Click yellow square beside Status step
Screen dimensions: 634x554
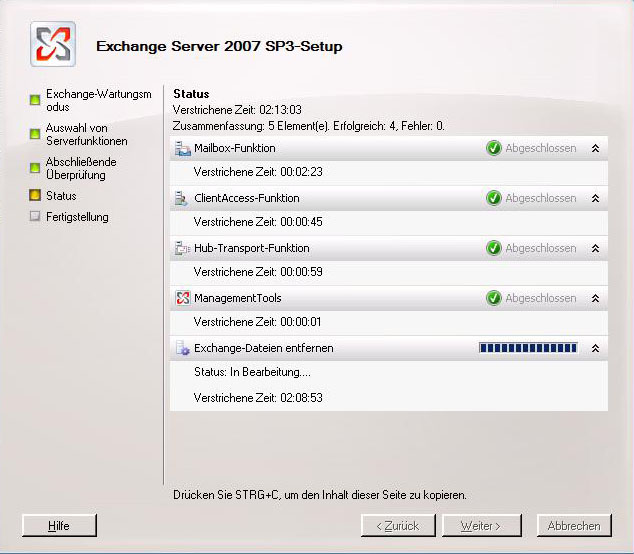[x=35, y=195]
